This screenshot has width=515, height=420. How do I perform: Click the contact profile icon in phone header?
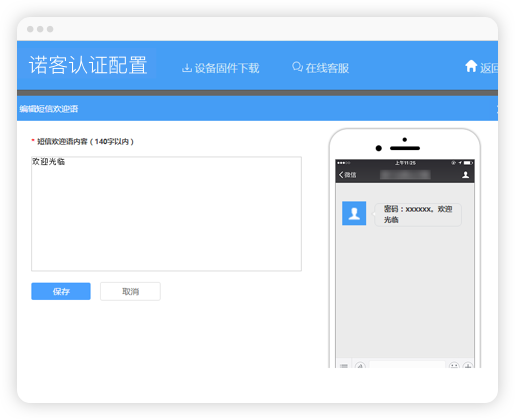[x=465, y=175]
